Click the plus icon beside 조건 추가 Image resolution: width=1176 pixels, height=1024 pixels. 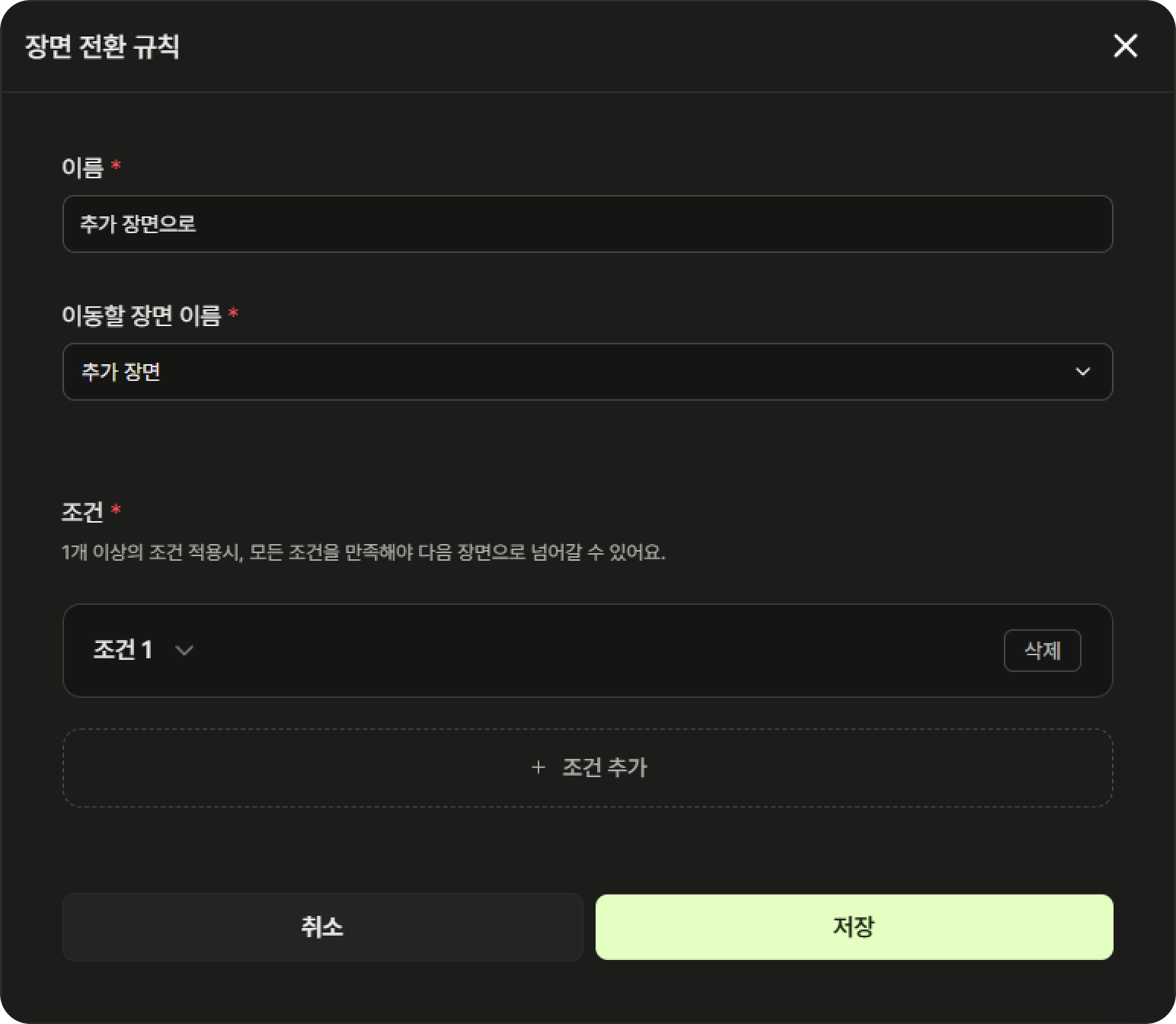[x=538, y=767]
